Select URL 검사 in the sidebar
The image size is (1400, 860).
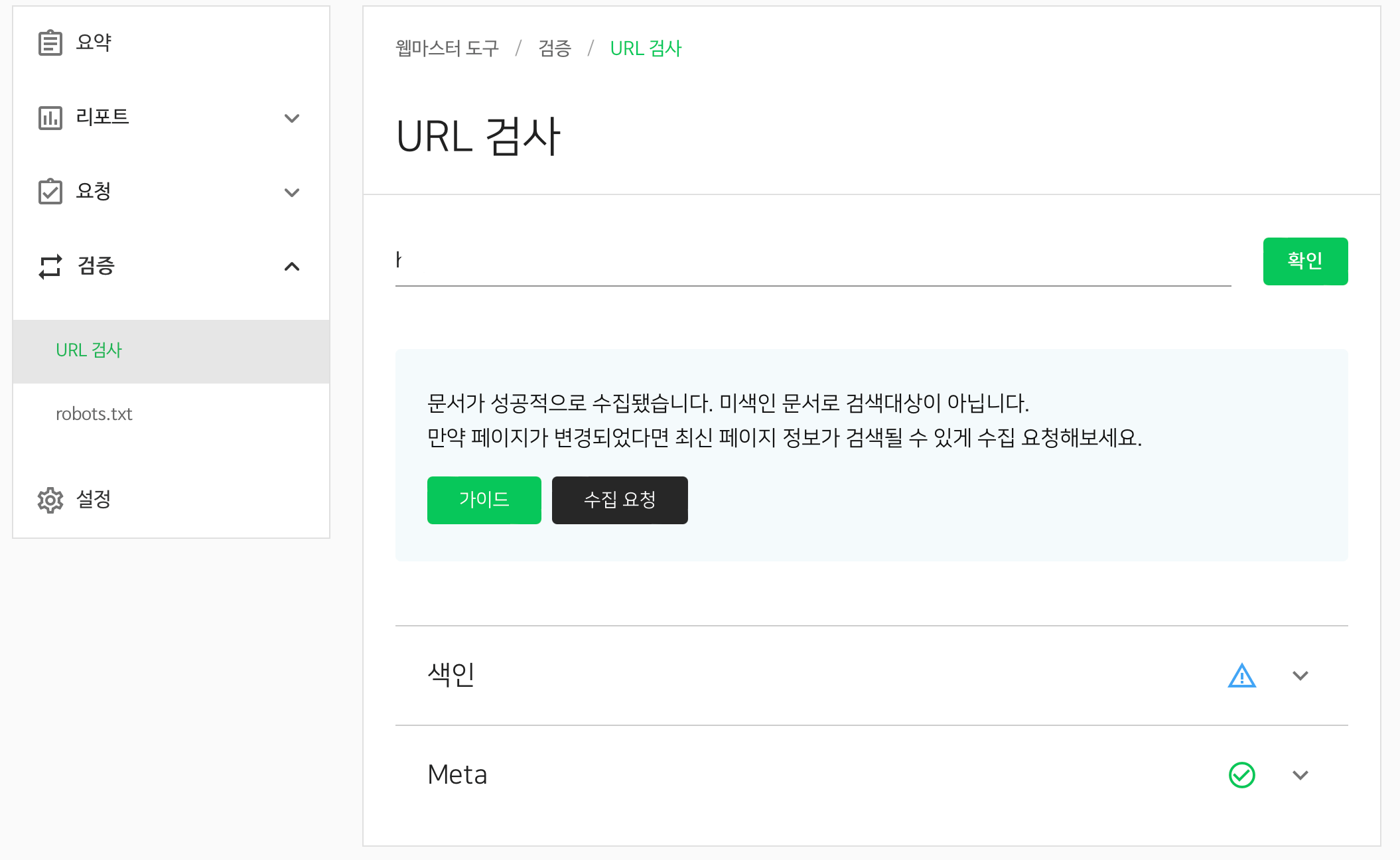(88, 350)
